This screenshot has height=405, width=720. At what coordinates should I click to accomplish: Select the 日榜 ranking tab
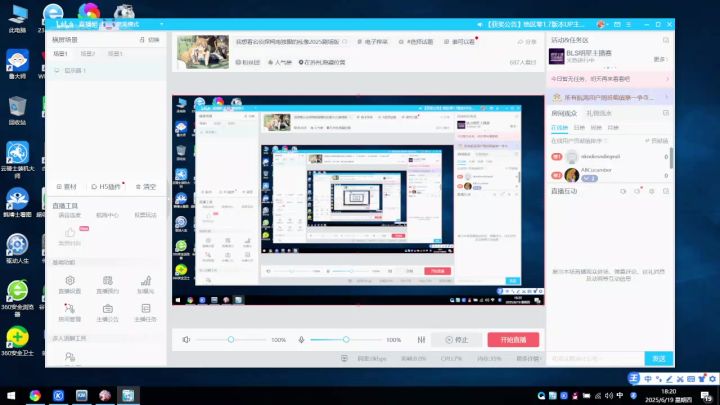coord(579,128)
